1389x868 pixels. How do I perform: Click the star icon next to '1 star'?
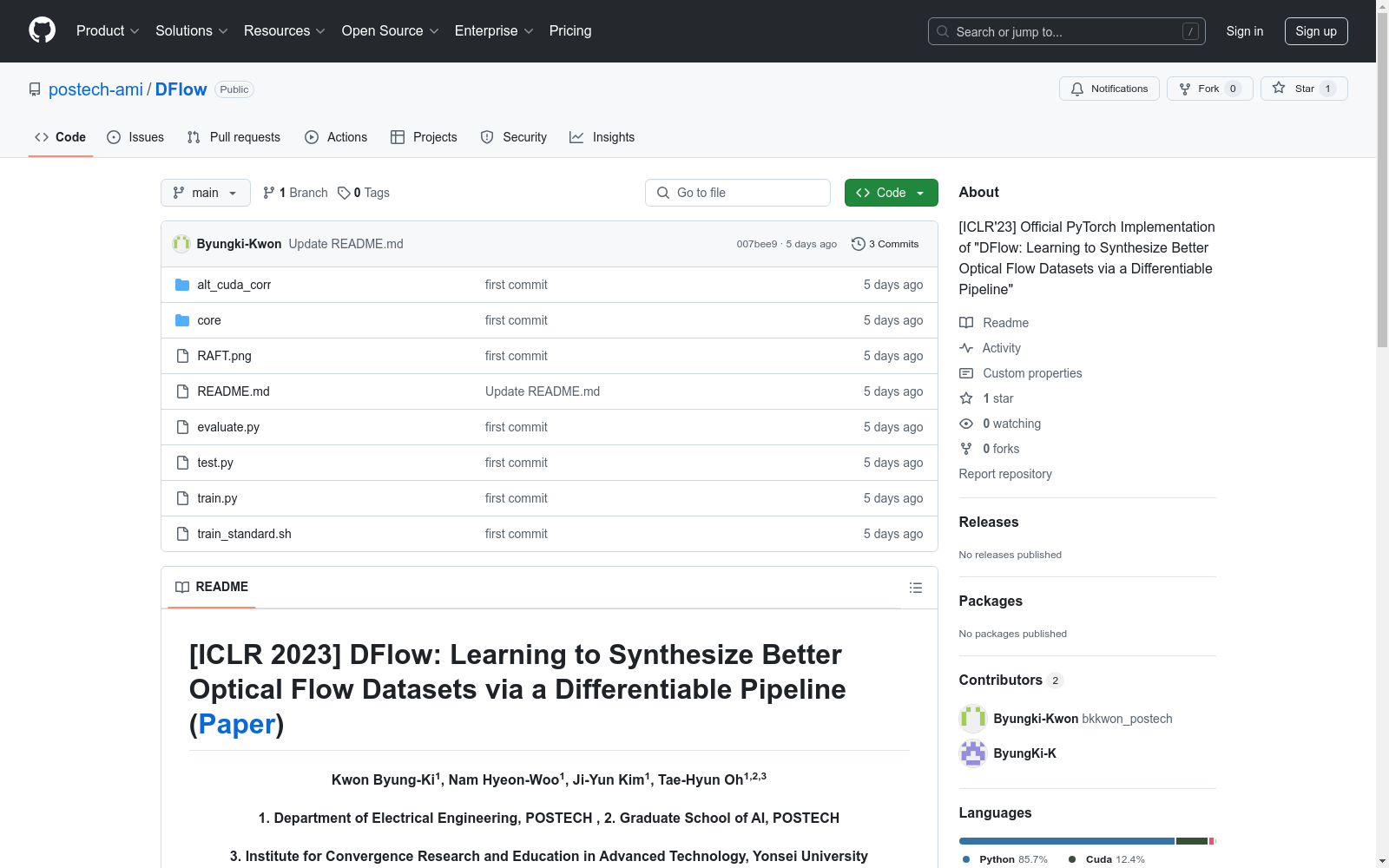[966, 398]
